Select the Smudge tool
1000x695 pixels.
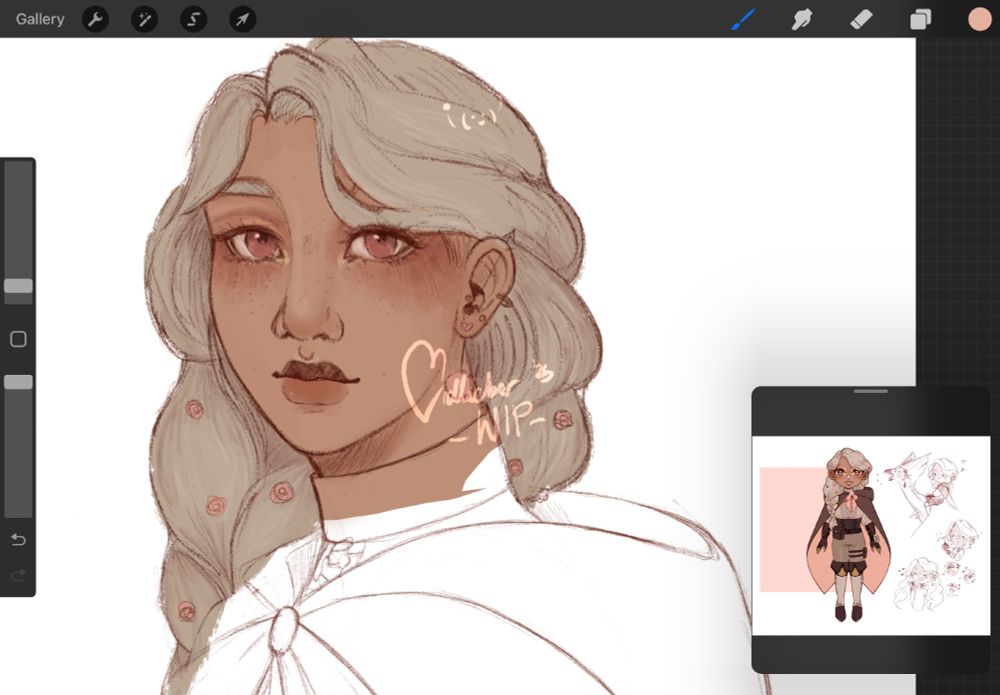[801, 19]
